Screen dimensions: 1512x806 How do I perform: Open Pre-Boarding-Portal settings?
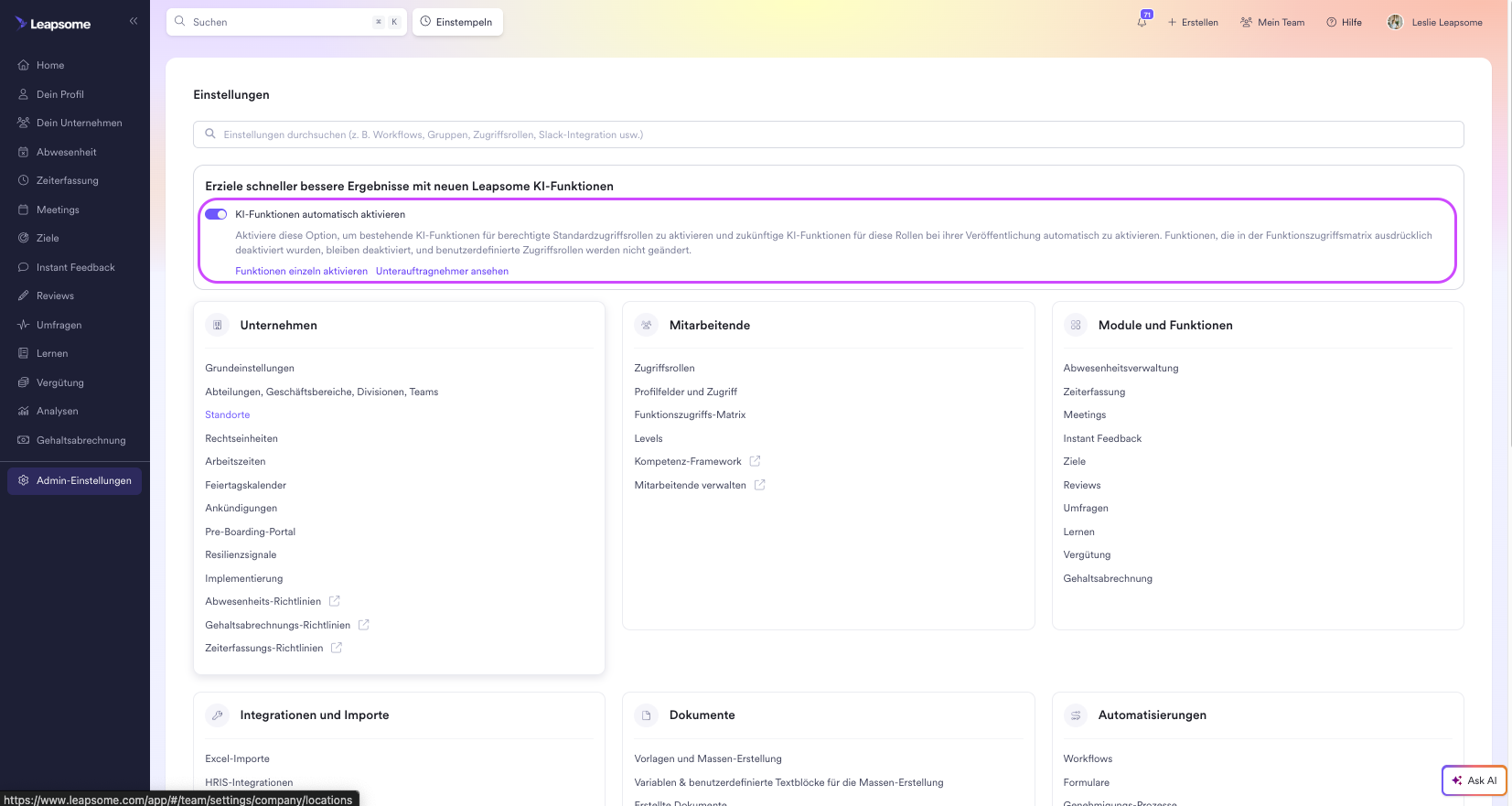tap(250, 532)
